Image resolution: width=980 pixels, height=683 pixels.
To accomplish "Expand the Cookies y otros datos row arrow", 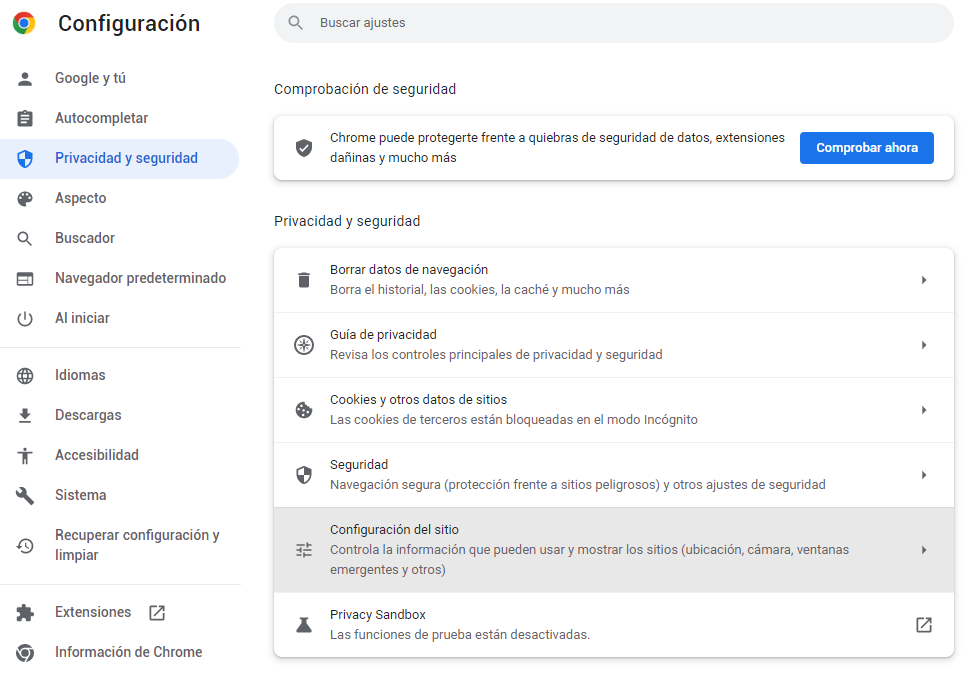I will tap(924, 410).
